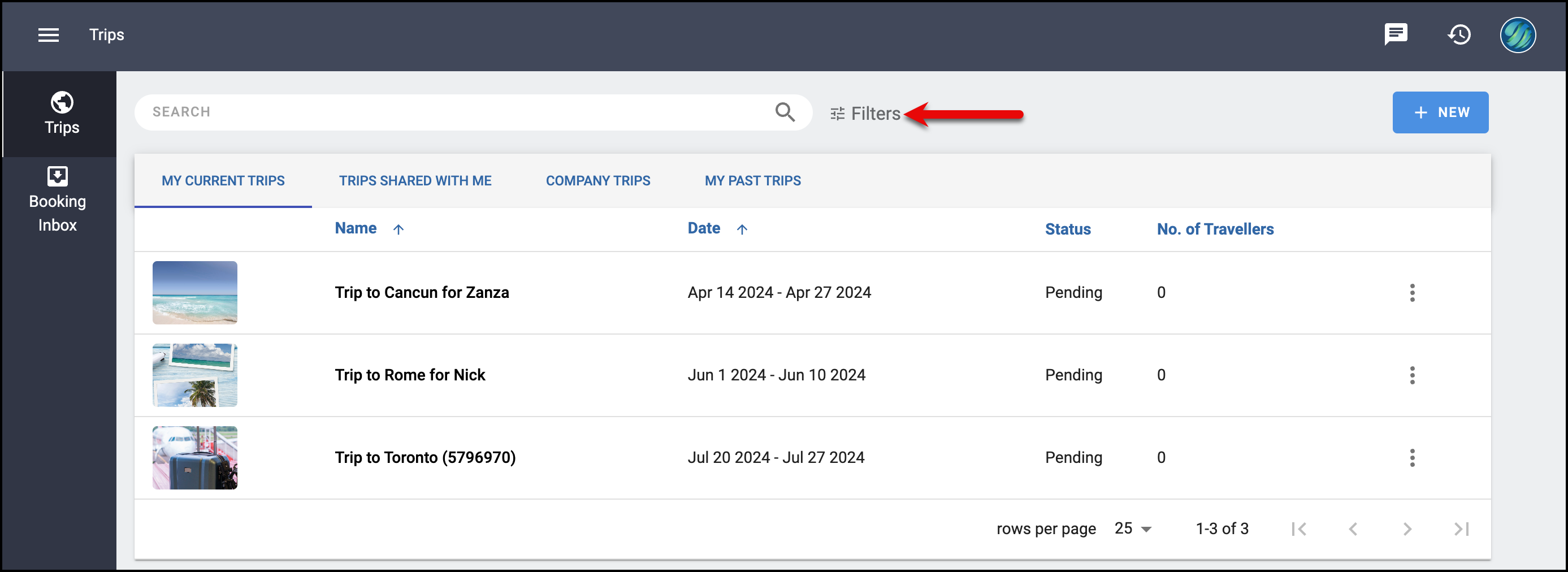Switch to My Past Trips tab
Screen dimensions: 1568x572
point(752,181)
